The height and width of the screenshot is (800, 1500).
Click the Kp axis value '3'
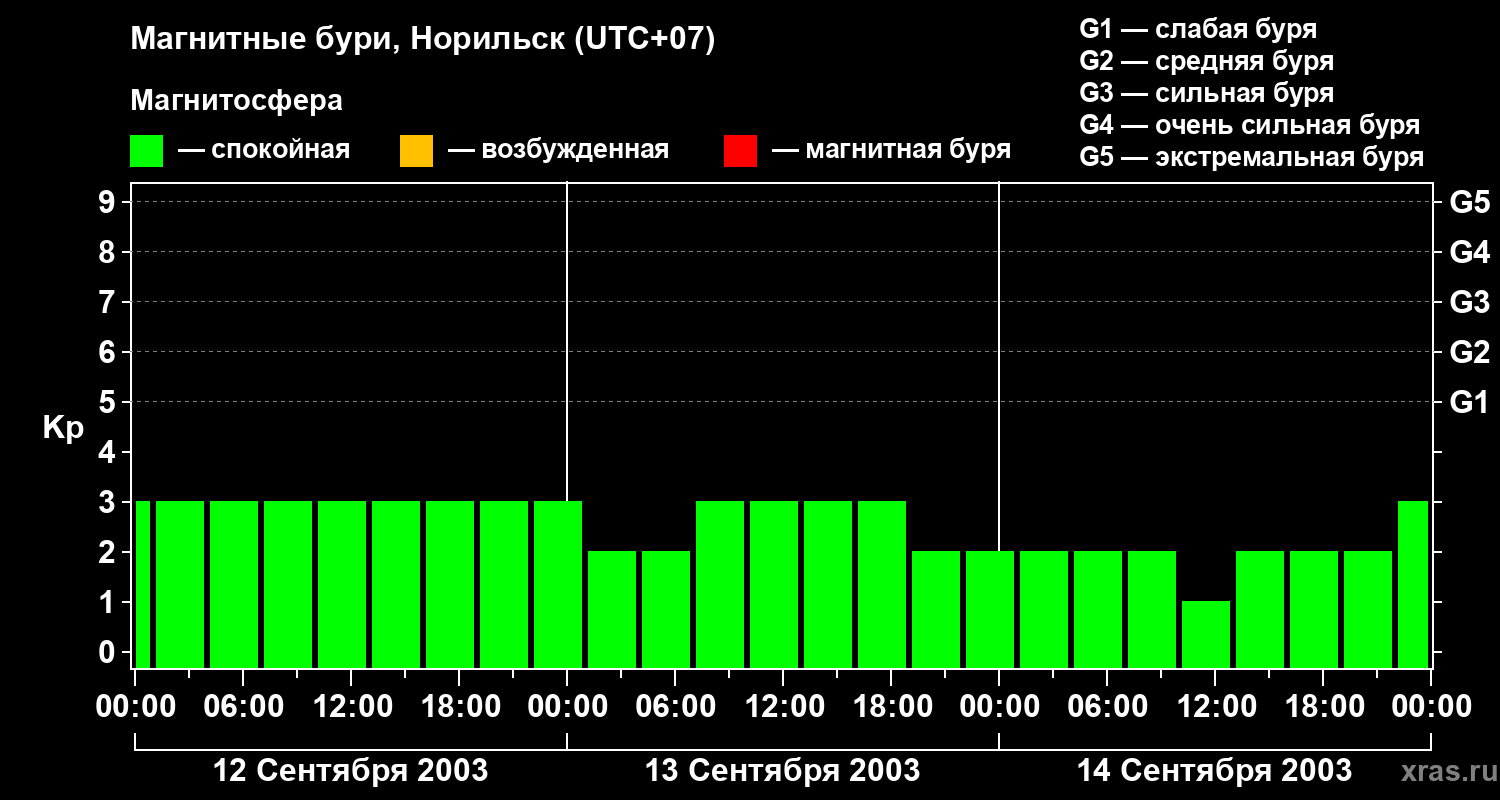pyautogui.click(x=109, y=502)
